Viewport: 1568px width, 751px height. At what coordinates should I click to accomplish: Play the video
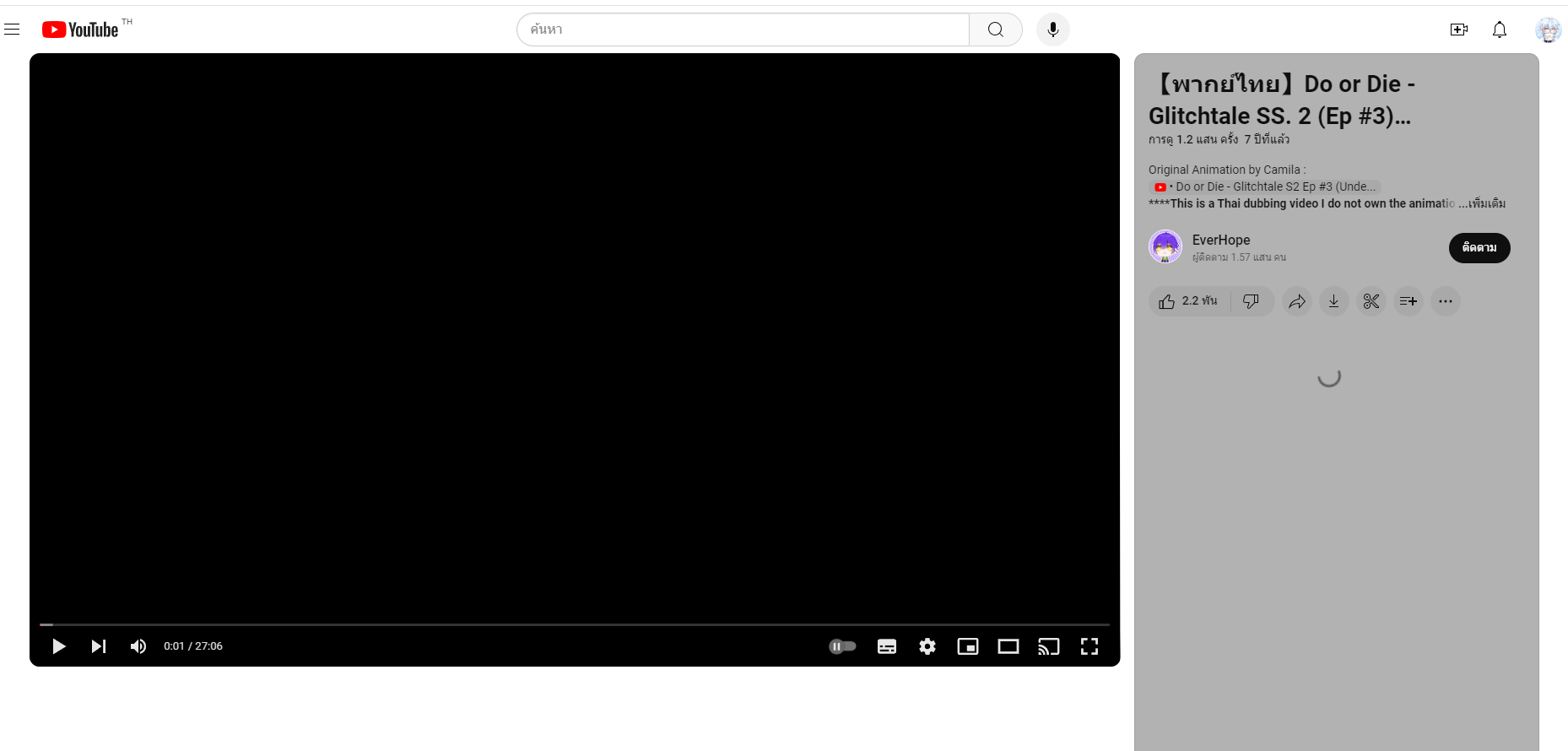coord(58,646)
